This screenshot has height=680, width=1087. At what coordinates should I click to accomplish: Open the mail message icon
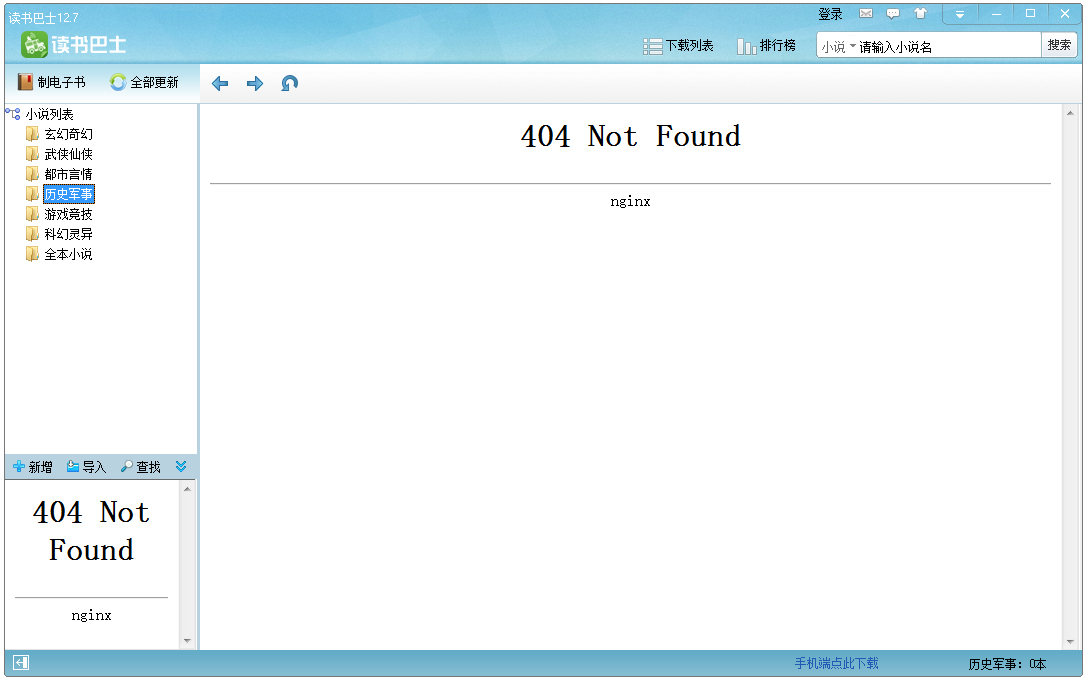click(866, 14)
